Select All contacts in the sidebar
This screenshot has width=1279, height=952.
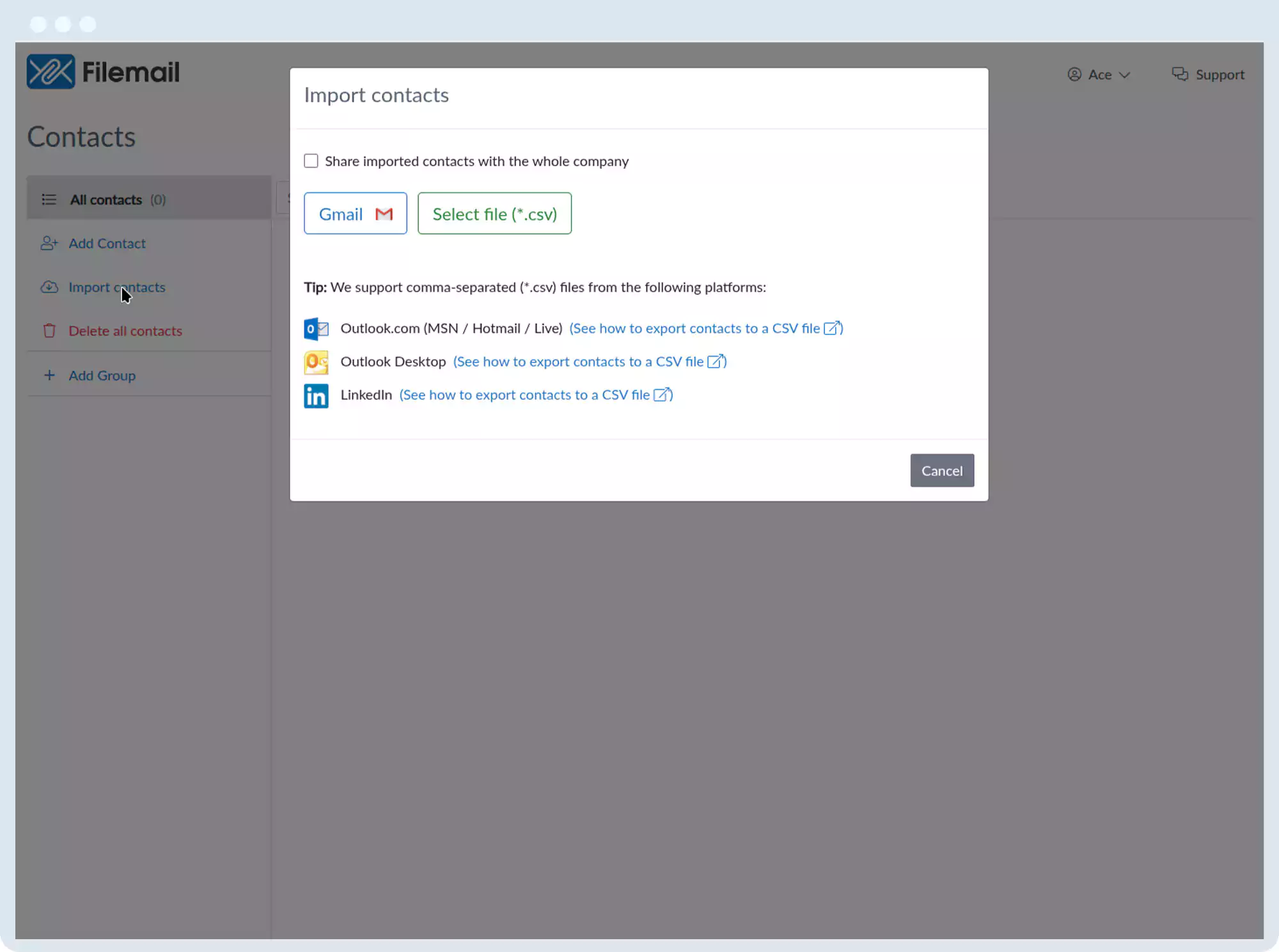point(106,199)
